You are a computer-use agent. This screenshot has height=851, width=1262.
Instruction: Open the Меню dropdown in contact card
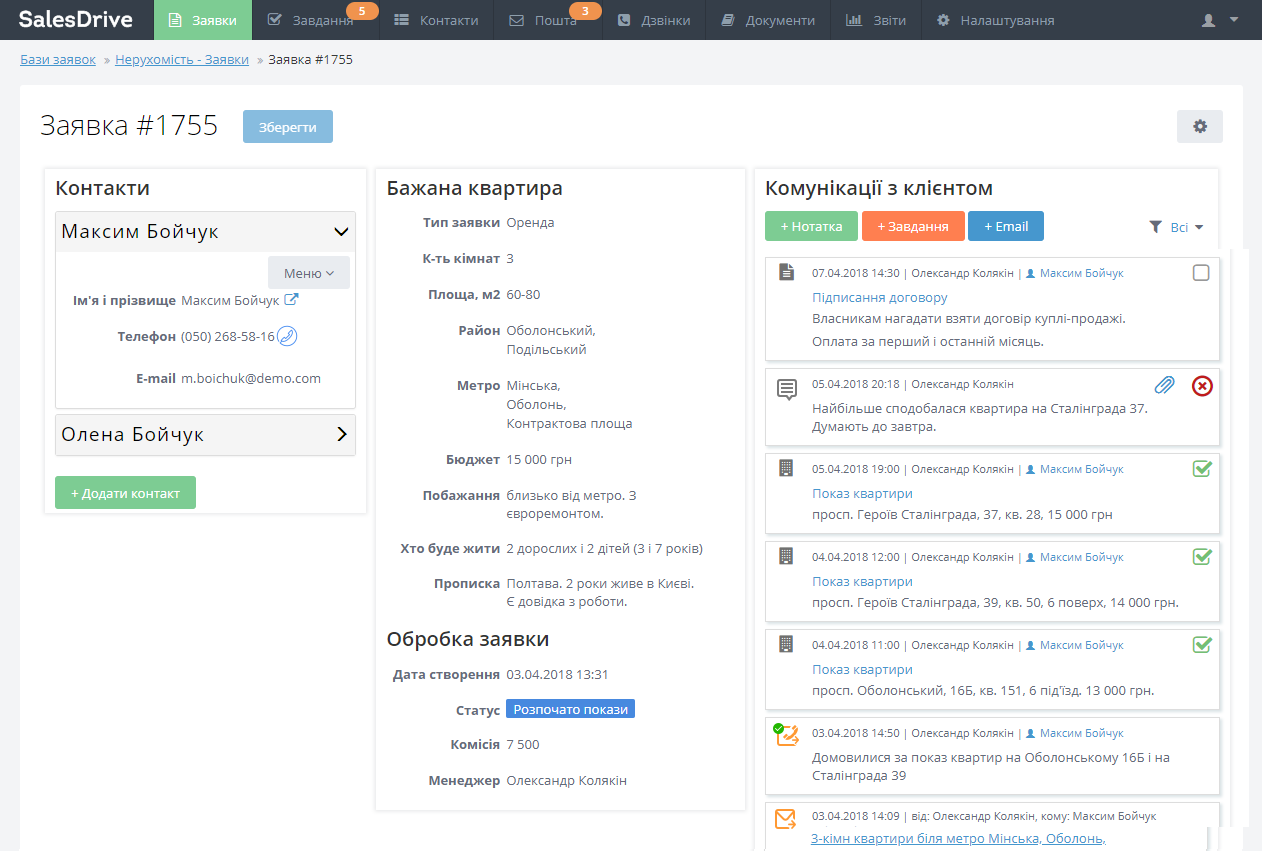308,273
